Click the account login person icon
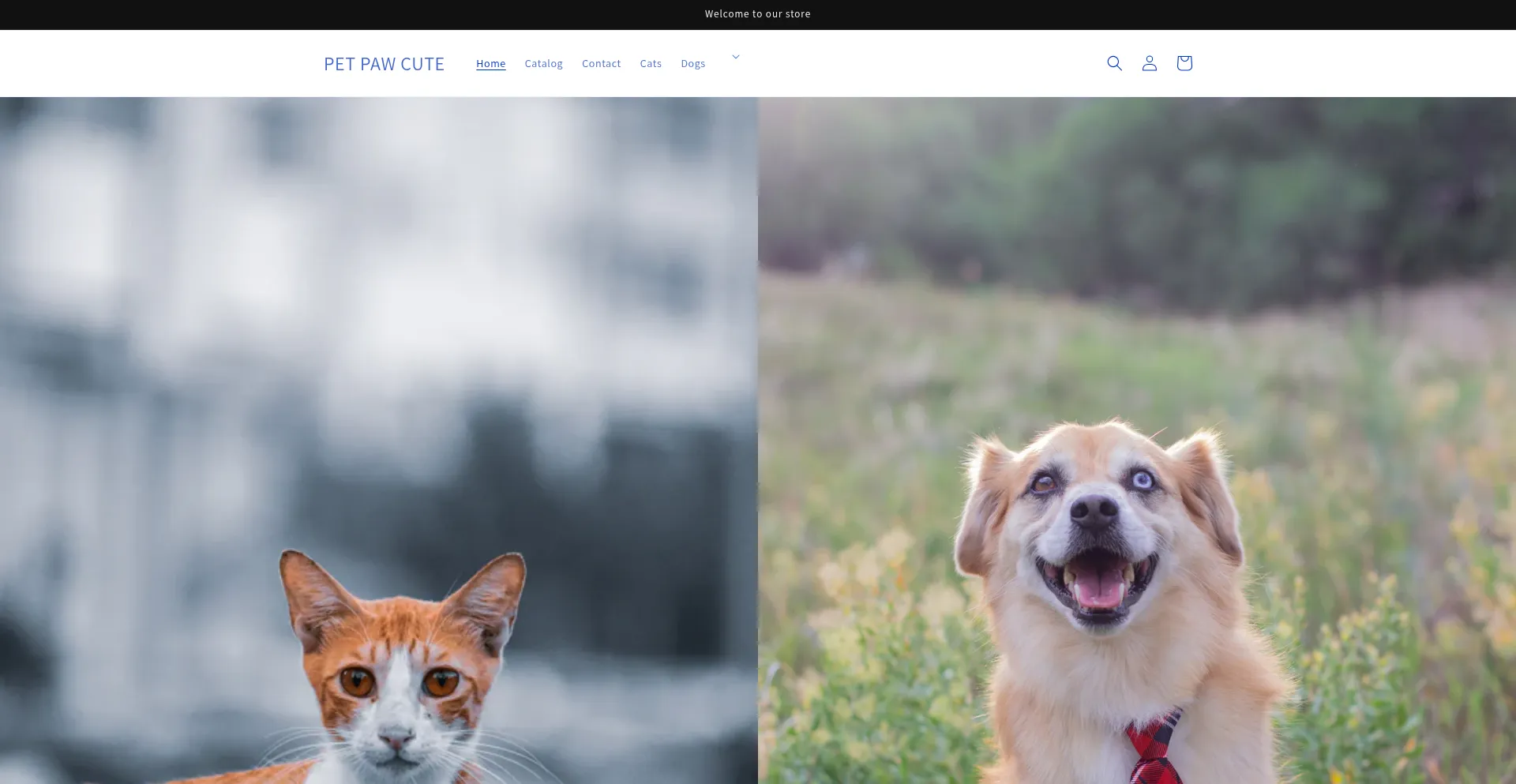The image size is (1516, 784). click(1149, 63)
